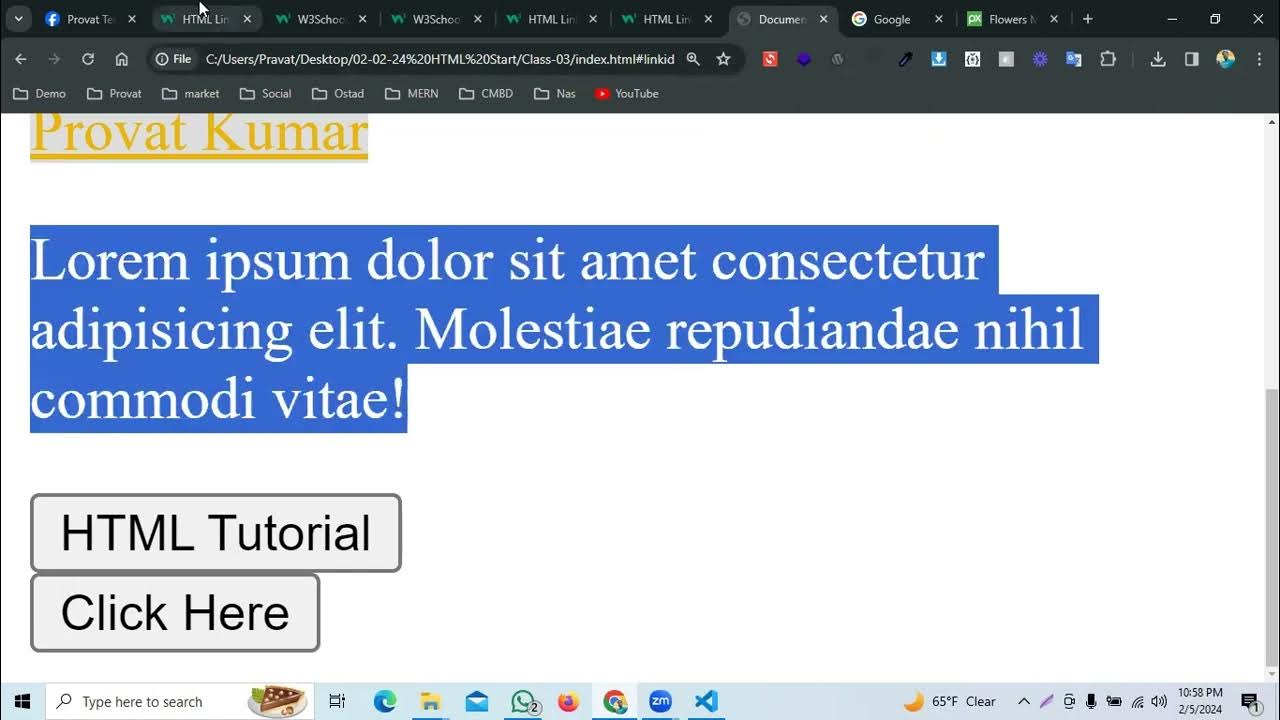Open the Windows notification center
The width and height of the screenshot is (1280, 720).
[x=1250, y=701]
